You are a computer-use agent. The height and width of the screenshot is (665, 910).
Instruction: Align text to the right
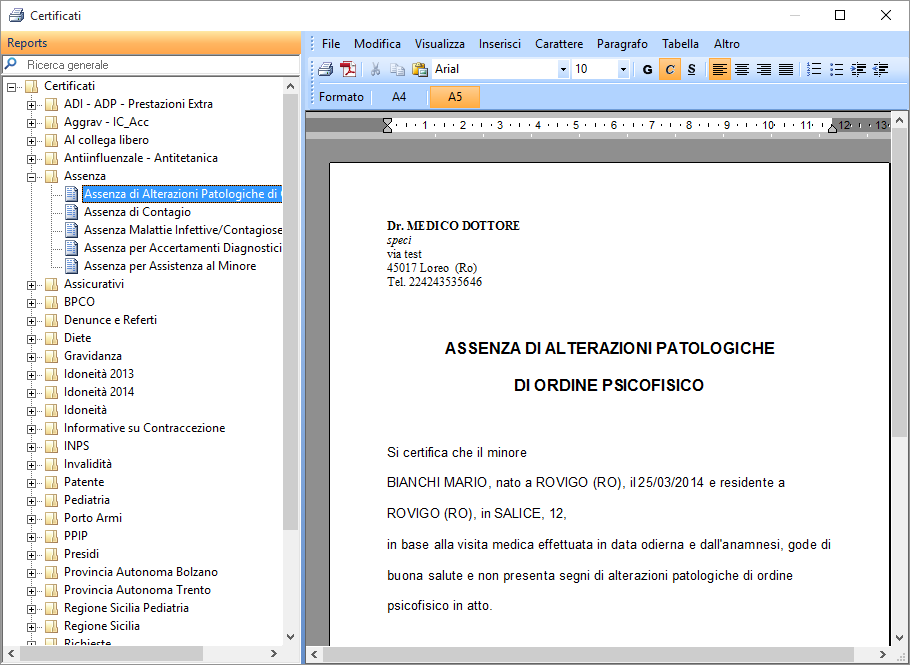pos(764,70)
